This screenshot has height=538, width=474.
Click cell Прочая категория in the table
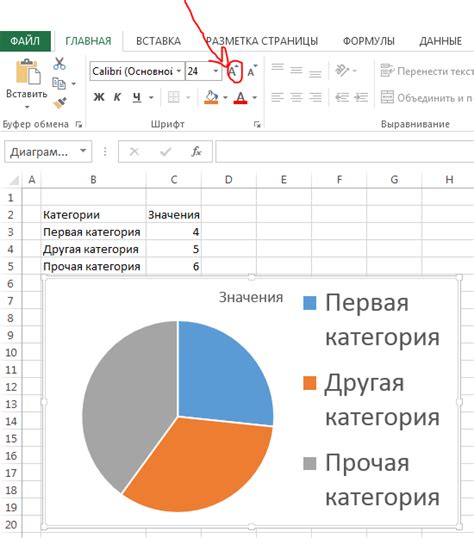click(93, 266)
